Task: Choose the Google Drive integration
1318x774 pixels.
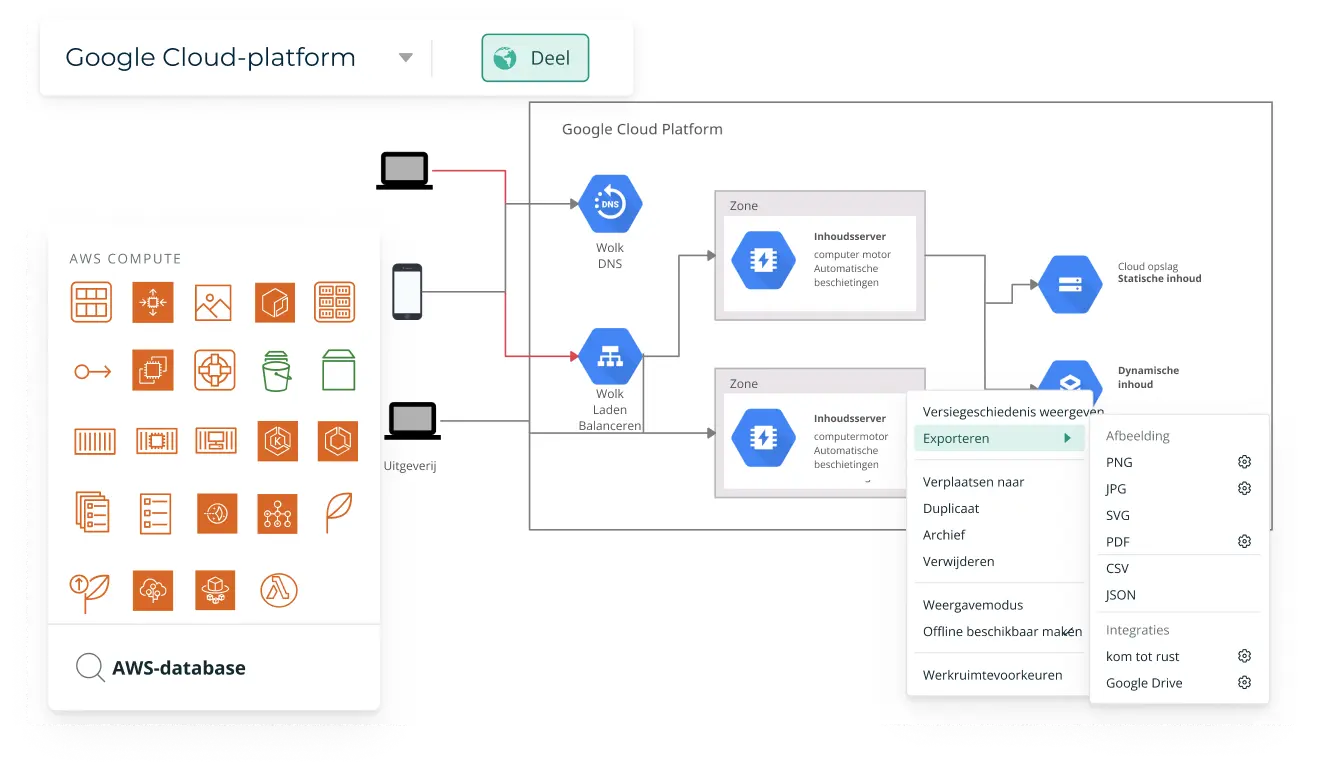Action: pyautogui.click(x=1144, y=683)
